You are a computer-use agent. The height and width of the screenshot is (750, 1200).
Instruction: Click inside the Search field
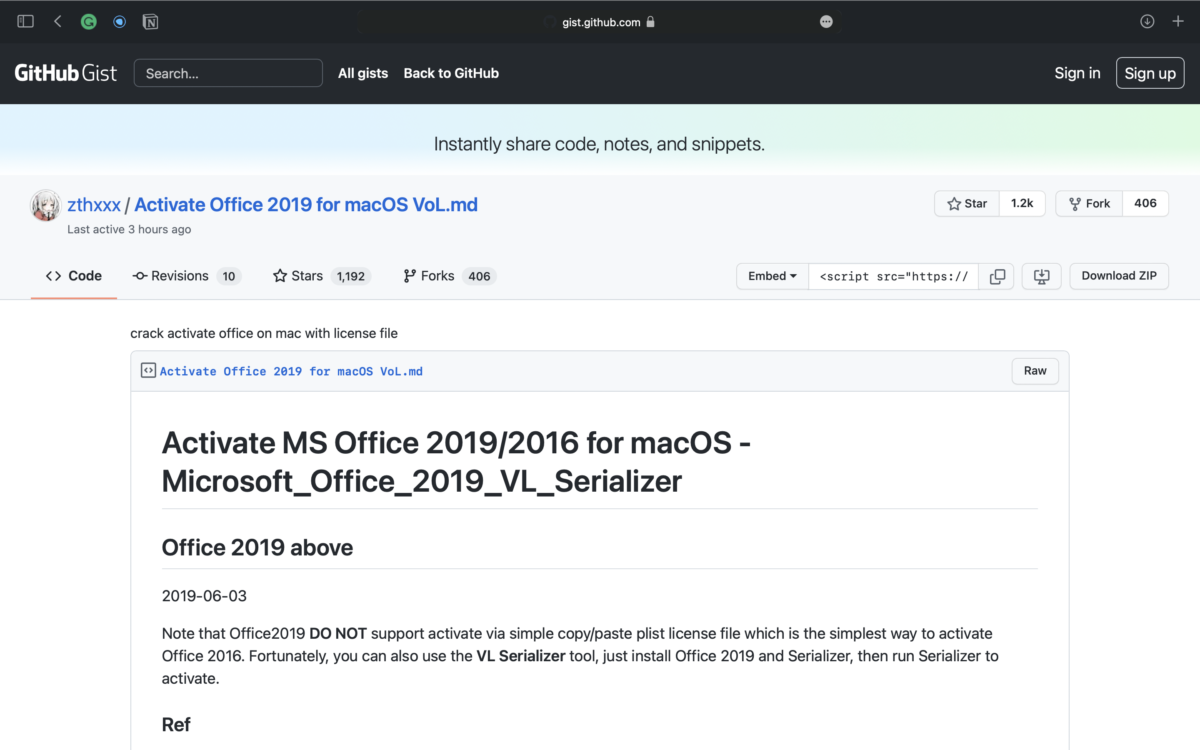(228, 73)
